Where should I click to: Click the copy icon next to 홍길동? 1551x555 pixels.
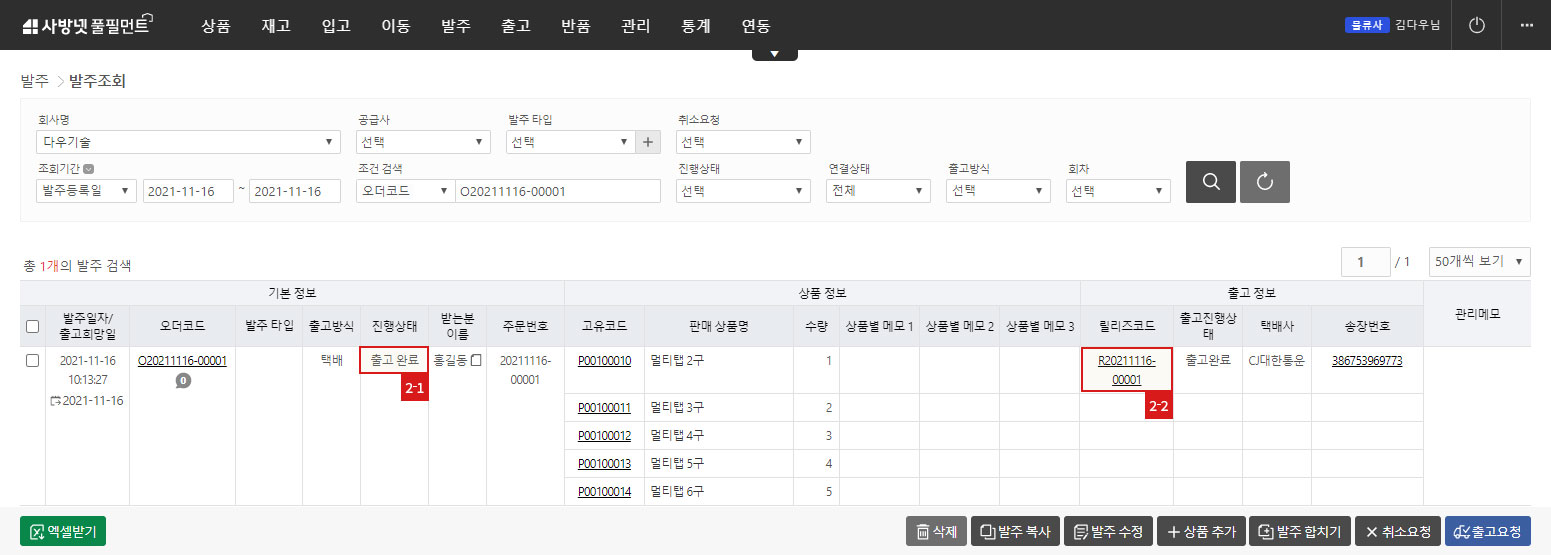pyautogui.click(x=476, y=360)
